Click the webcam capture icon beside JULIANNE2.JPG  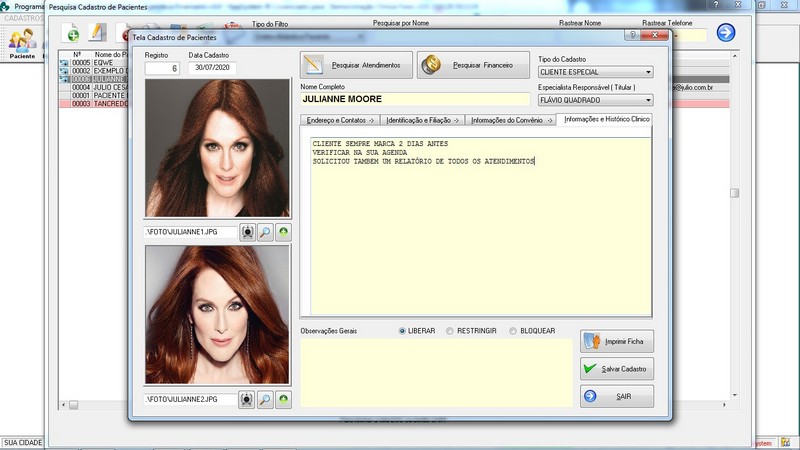point(246,399)
